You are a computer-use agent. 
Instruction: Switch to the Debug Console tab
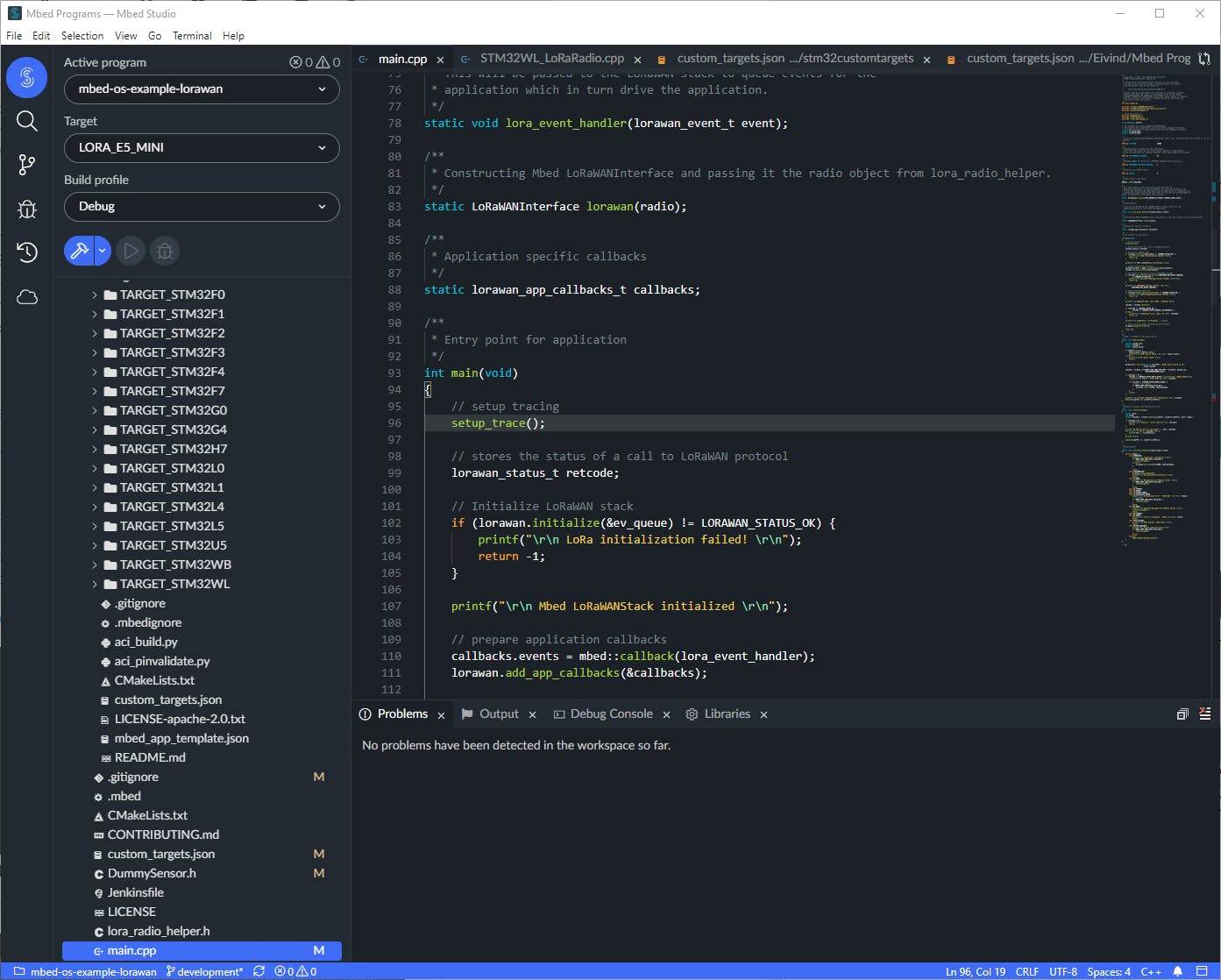[611, 714]
